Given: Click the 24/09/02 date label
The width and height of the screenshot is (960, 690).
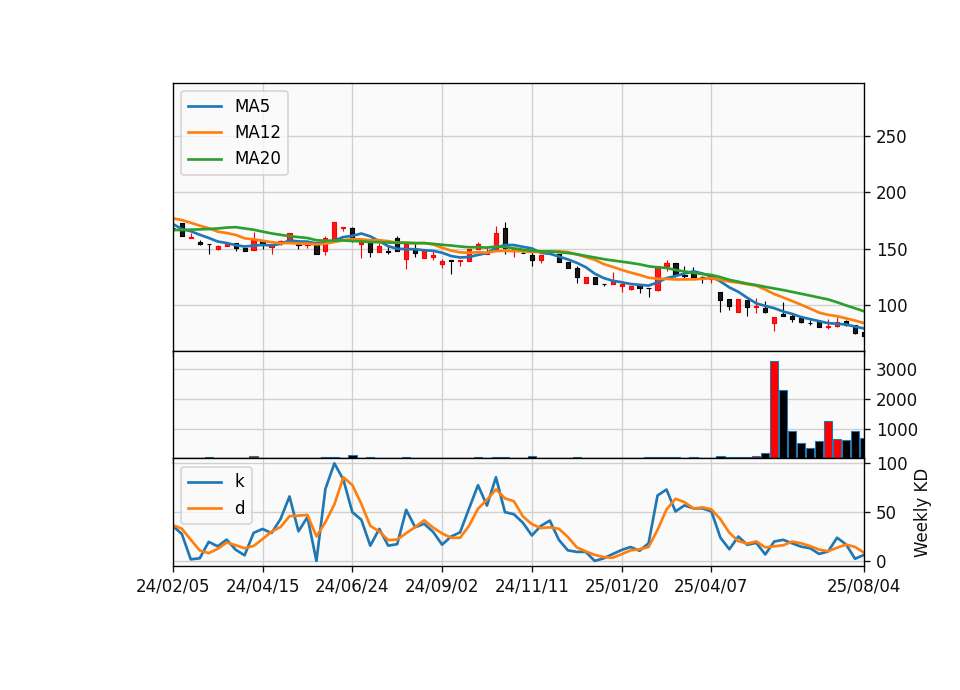Looking at the screenshot, I should 441,586.
